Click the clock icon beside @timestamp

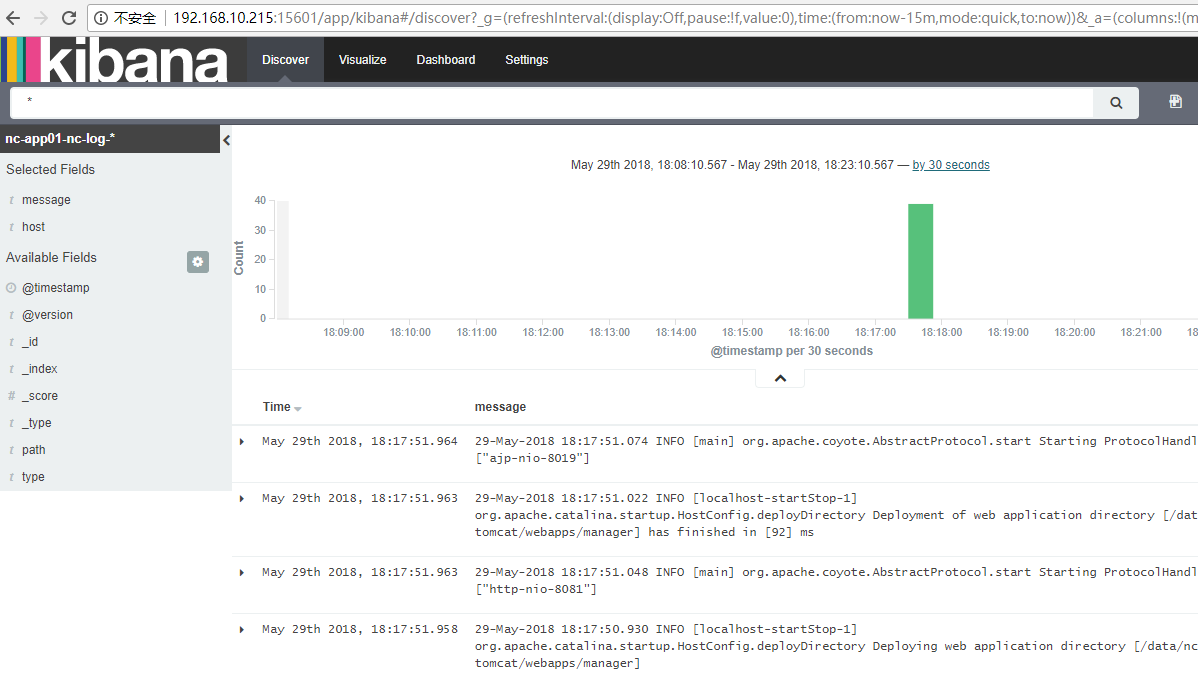(11, 288)
